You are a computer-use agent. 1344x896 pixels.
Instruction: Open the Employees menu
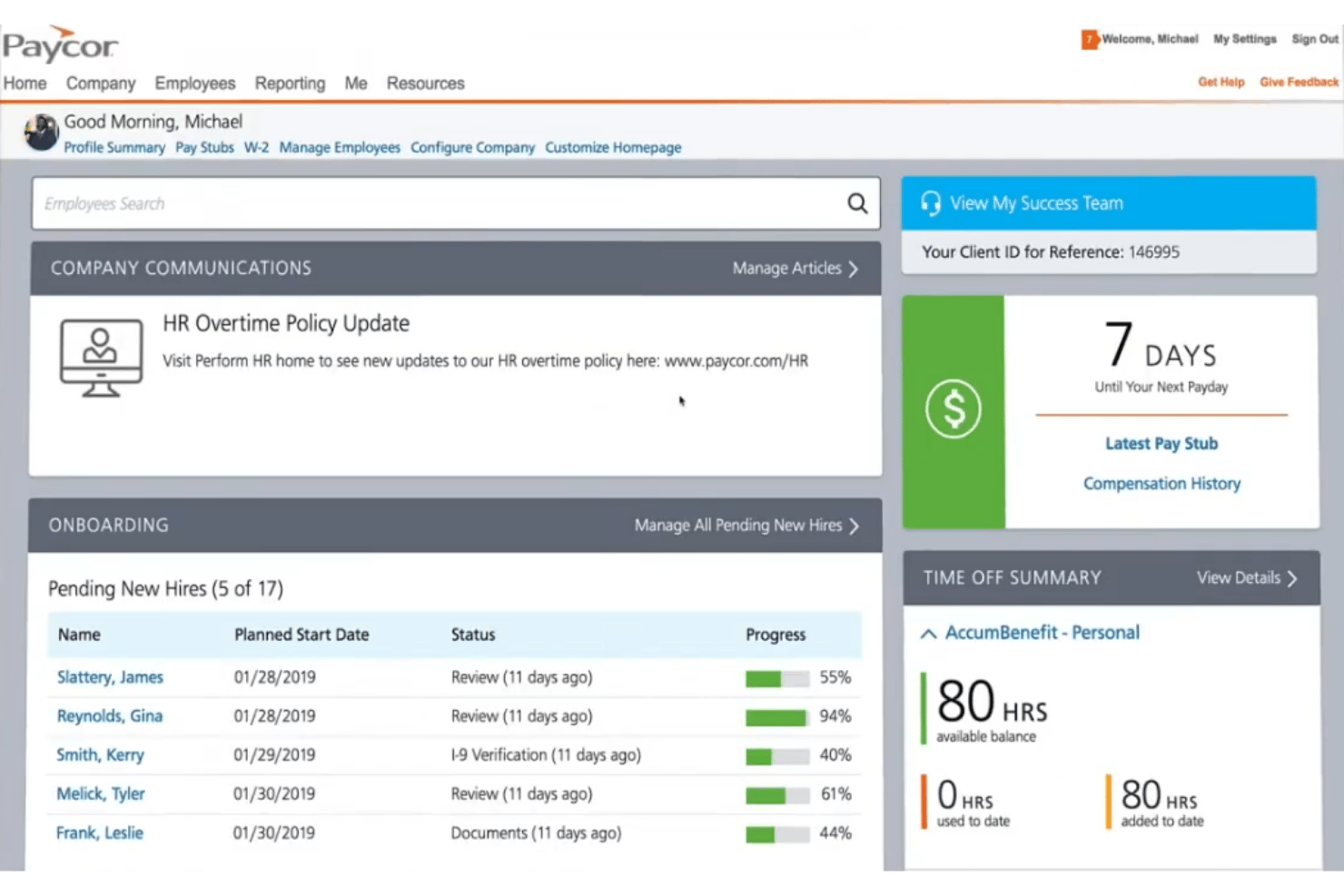coord(195,84)
